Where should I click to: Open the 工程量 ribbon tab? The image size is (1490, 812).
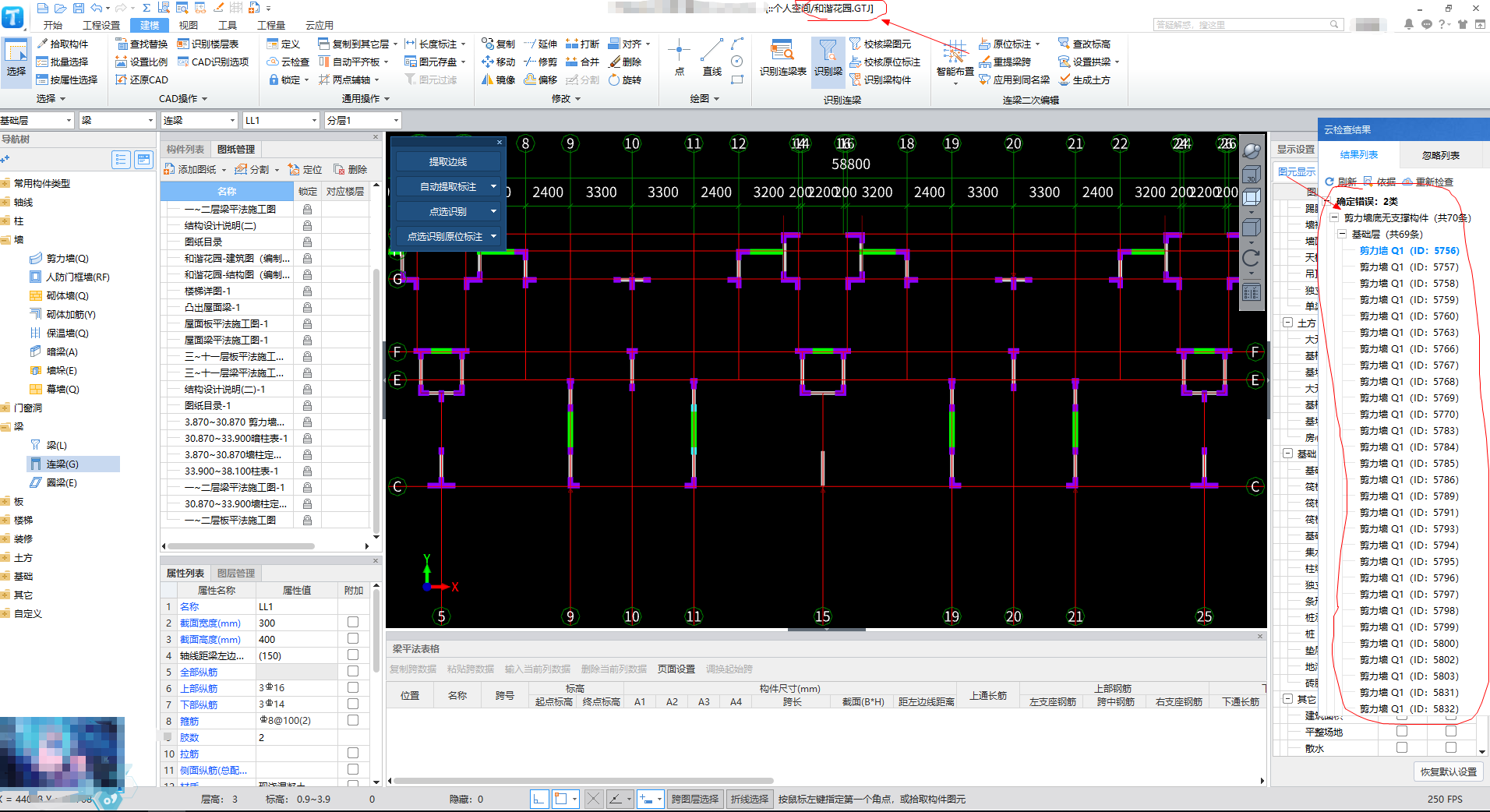pos(271,25)
